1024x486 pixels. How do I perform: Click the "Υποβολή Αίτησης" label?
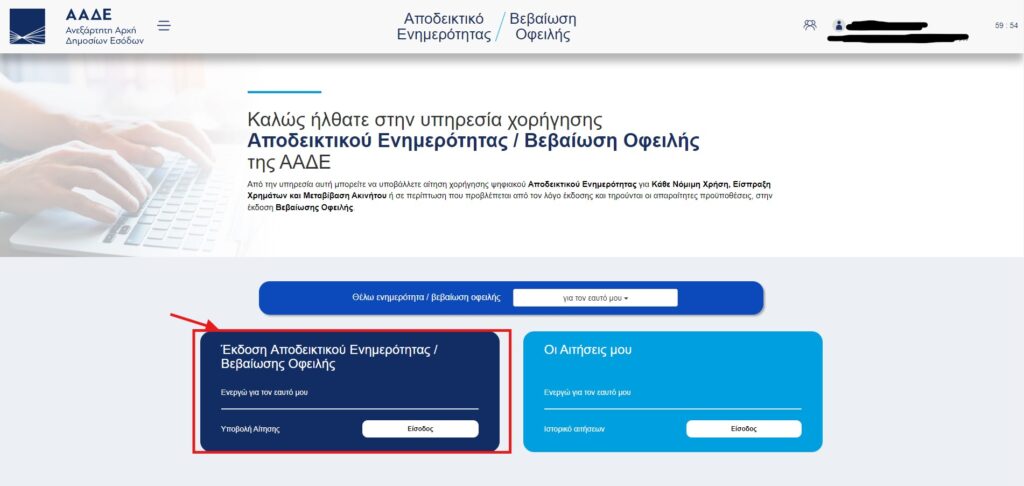click(x=250, y=429)
